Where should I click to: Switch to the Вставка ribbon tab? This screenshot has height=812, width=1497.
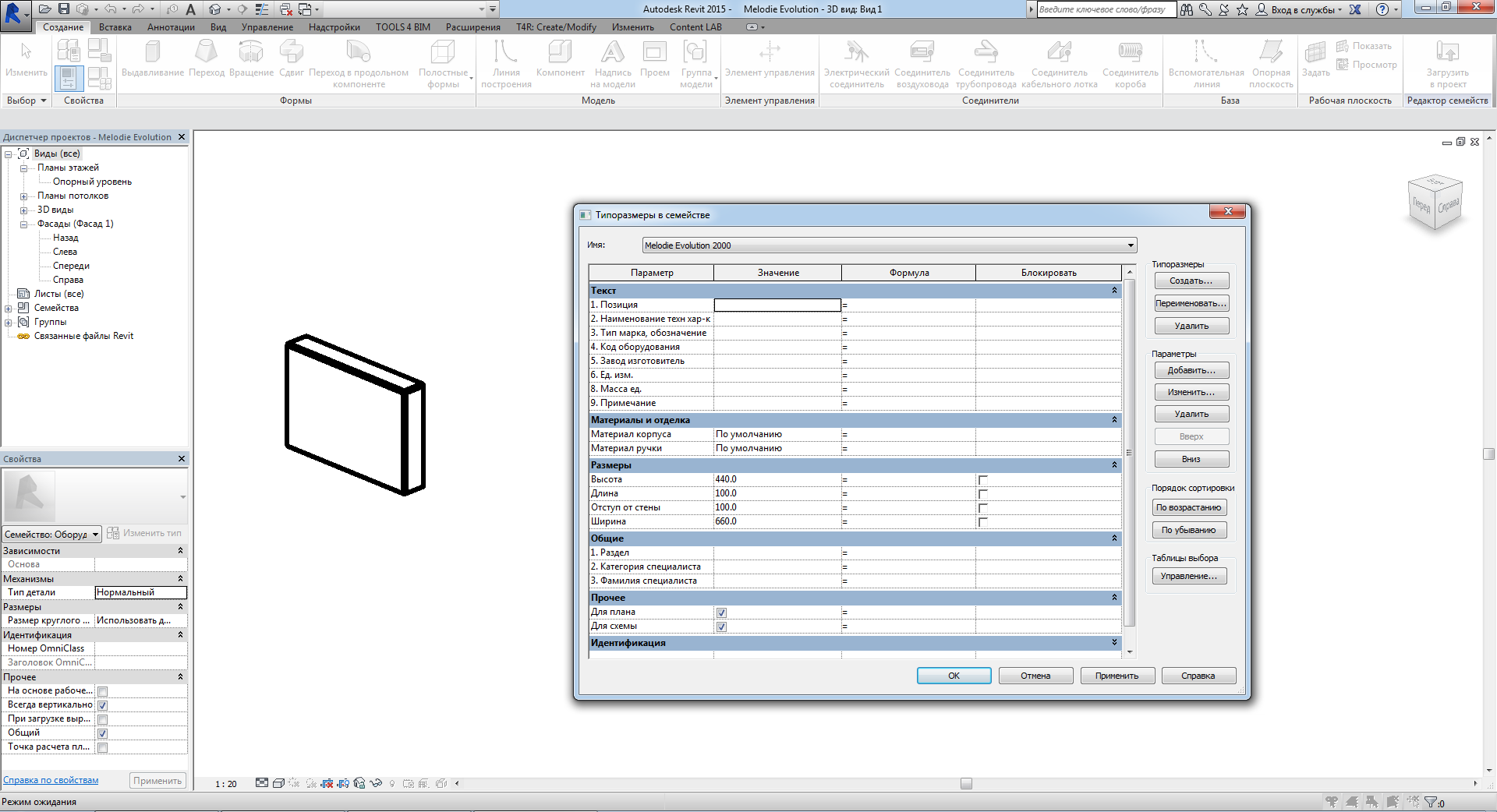(115, 27)
